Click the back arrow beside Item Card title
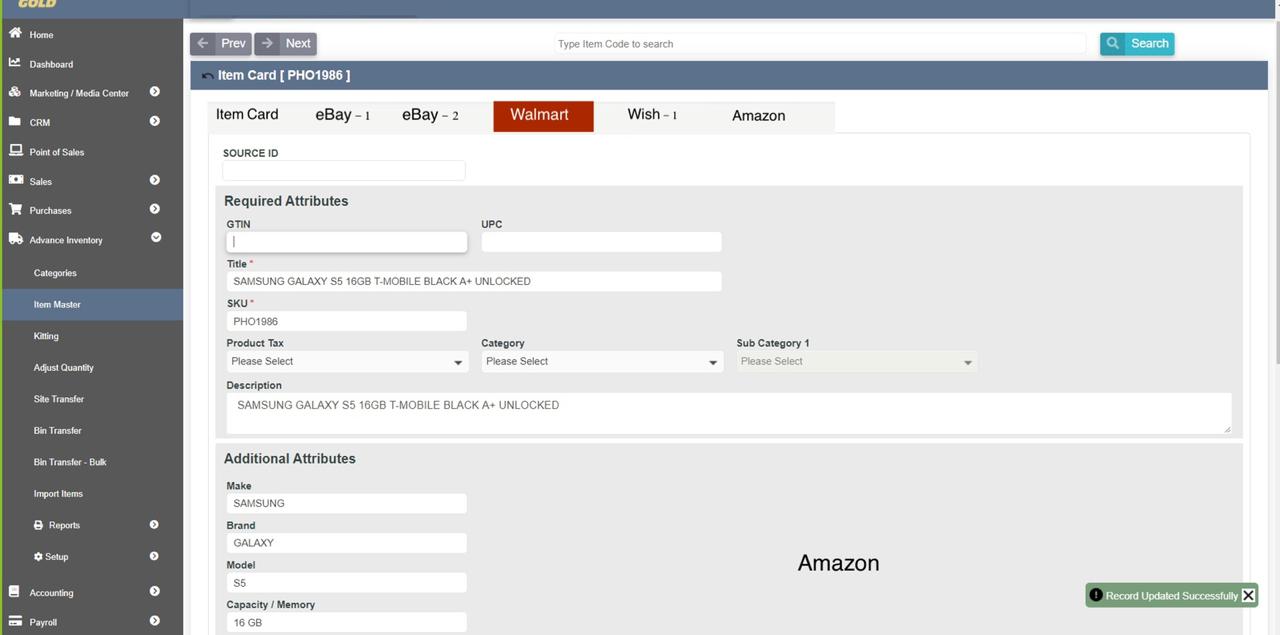 [x=207, y=76]
